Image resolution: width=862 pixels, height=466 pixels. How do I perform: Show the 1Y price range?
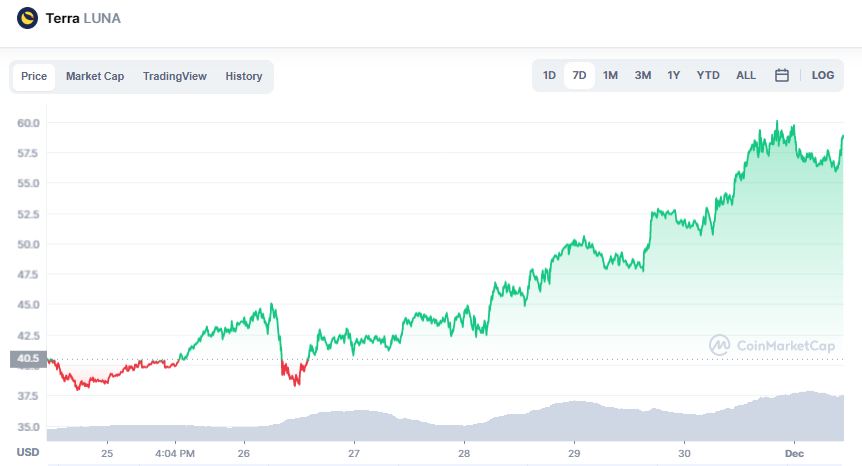click(674, 75)
